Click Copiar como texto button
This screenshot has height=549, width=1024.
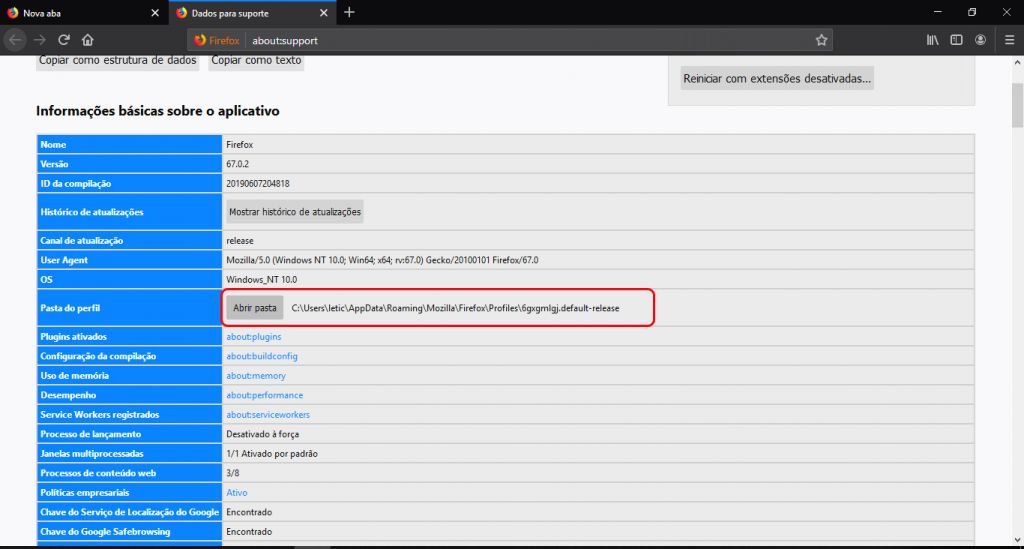click(256, 61)
